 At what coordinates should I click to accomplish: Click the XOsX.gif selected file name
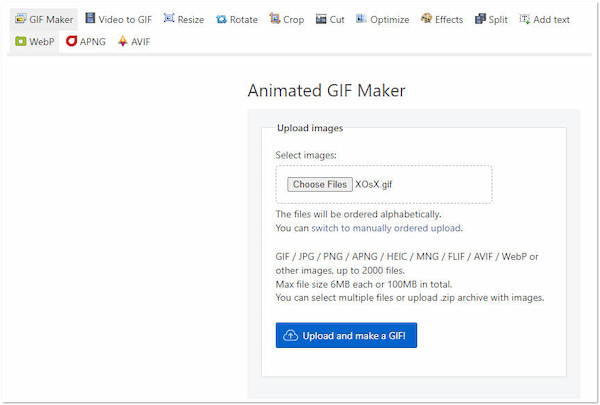pyautogui.click(x=373, y=185)
